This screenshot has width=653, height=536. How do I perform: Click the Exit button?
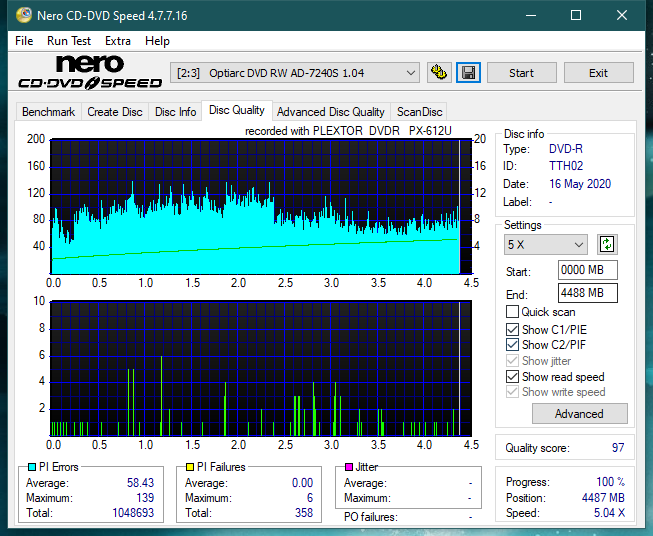click(x=598, y=73)
